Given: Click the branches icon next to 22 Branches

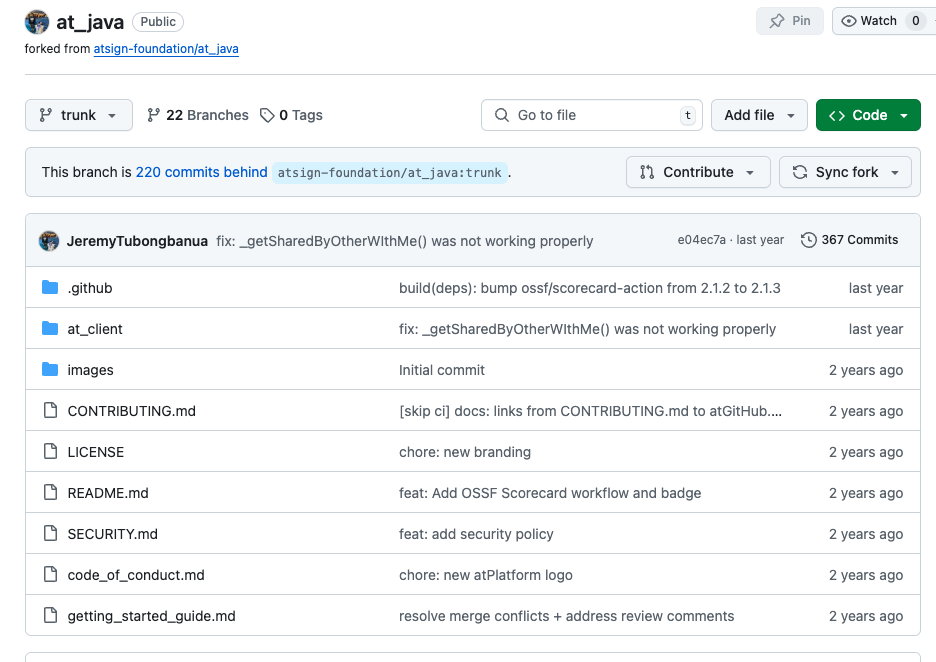Looking at the screenshot, I should click(153, 115).
